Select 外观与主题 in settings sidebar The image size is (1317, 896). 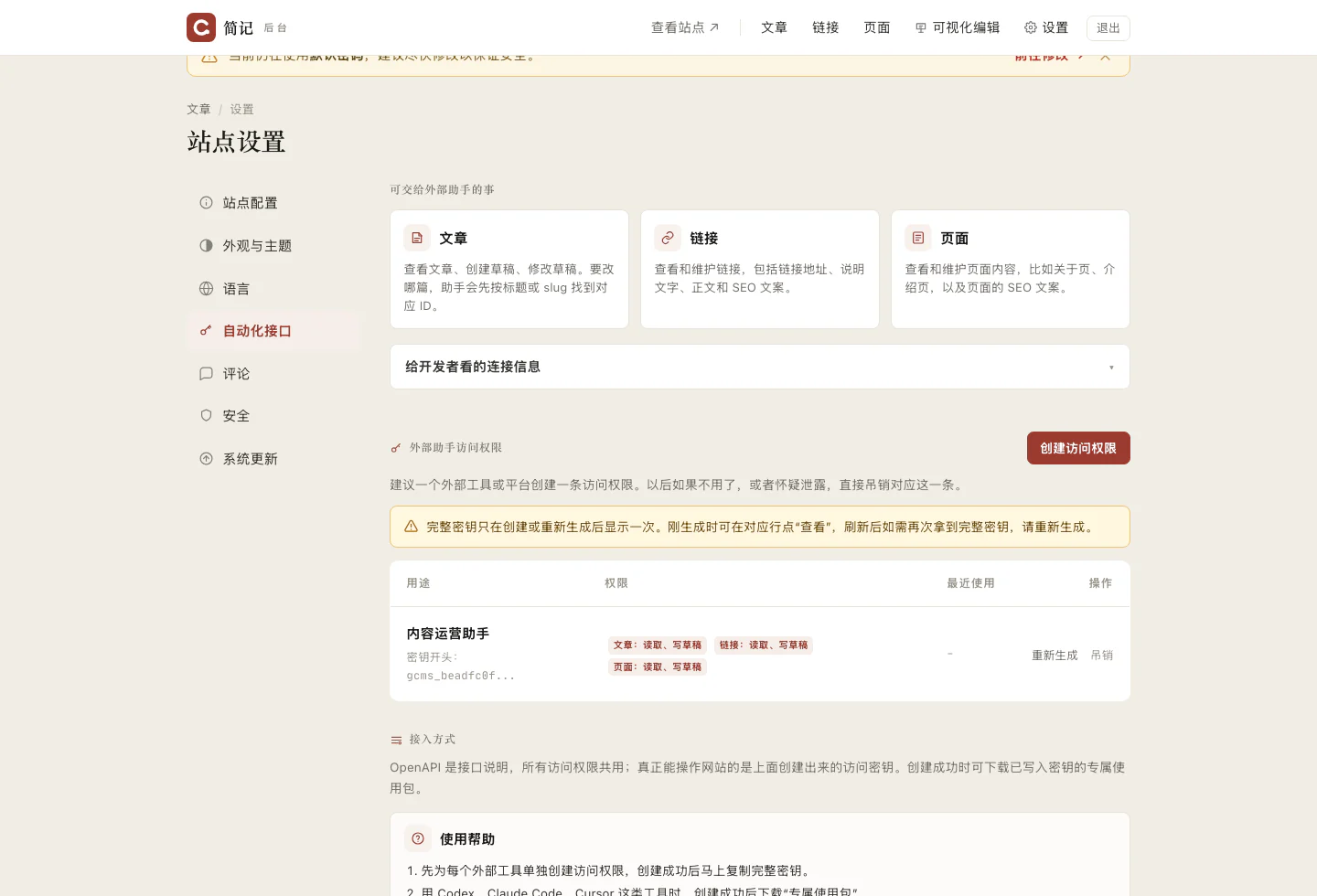coord(274,246)
